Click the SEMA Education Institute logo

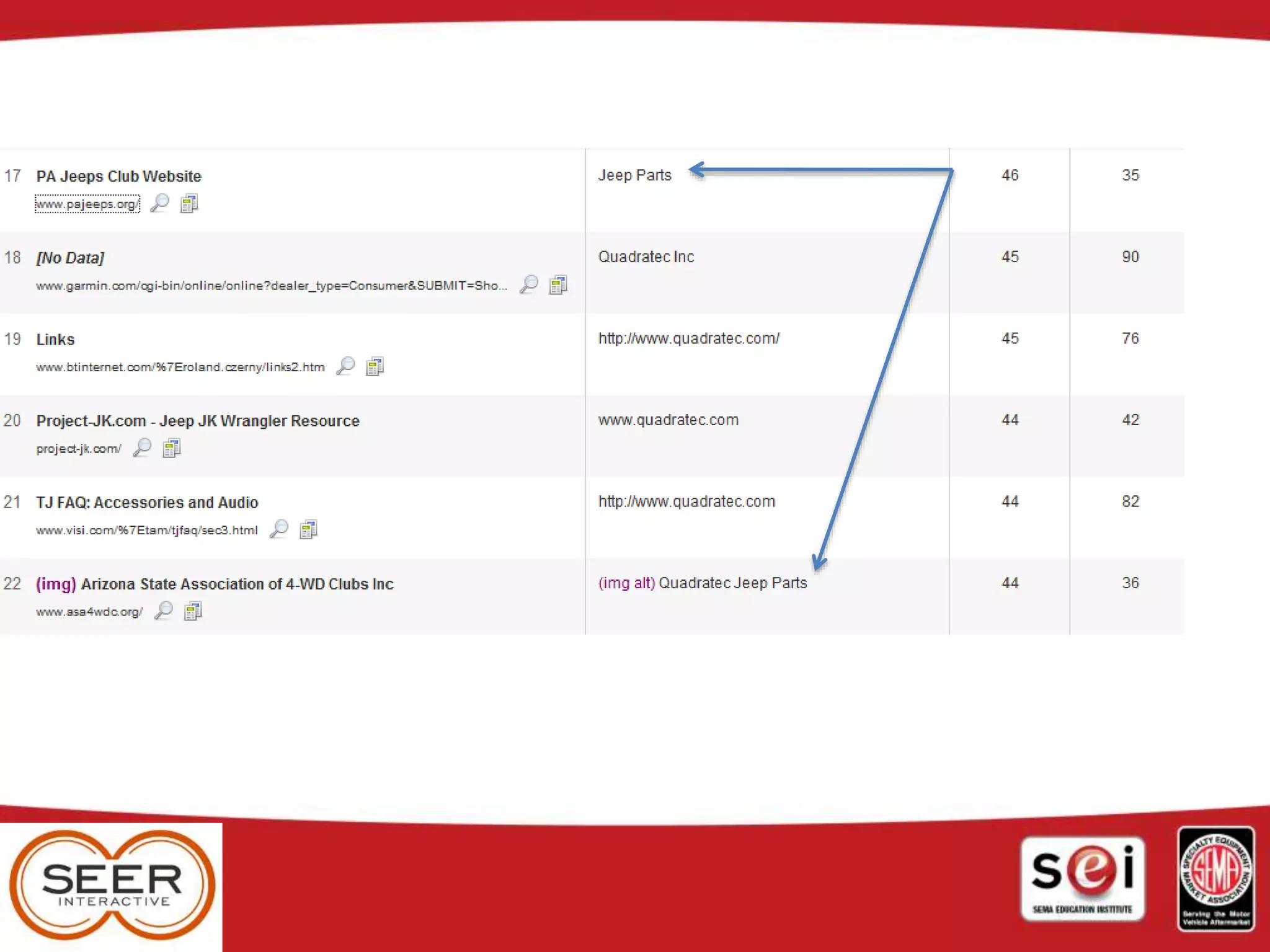pyautogui.click(x=1082, y=878)
